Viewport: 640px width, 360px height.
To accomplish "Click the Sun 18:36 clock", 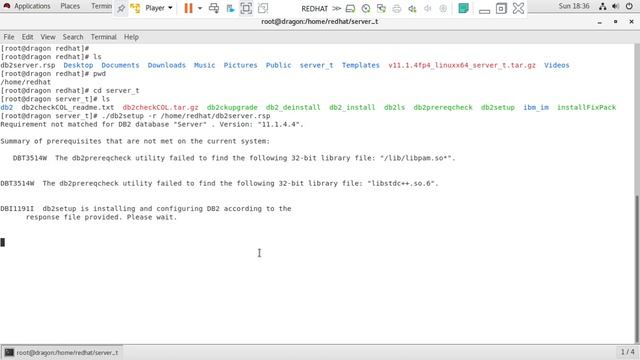I will click(x=574, y=6).
